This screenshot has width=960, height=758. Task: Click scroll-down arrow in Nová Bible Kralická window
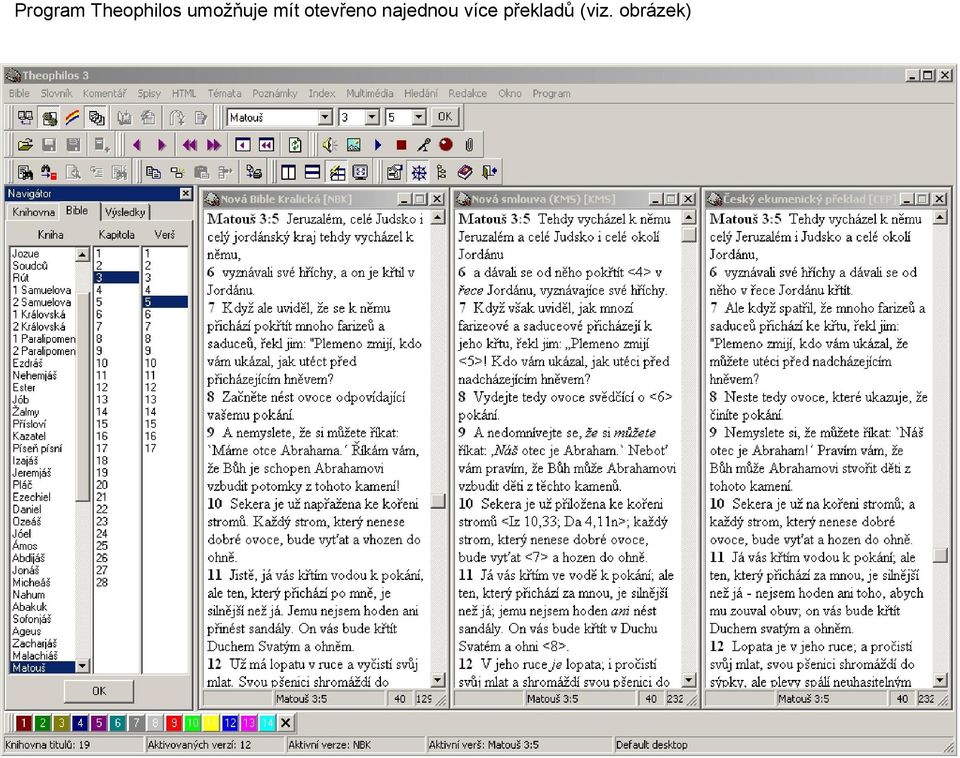438,680
